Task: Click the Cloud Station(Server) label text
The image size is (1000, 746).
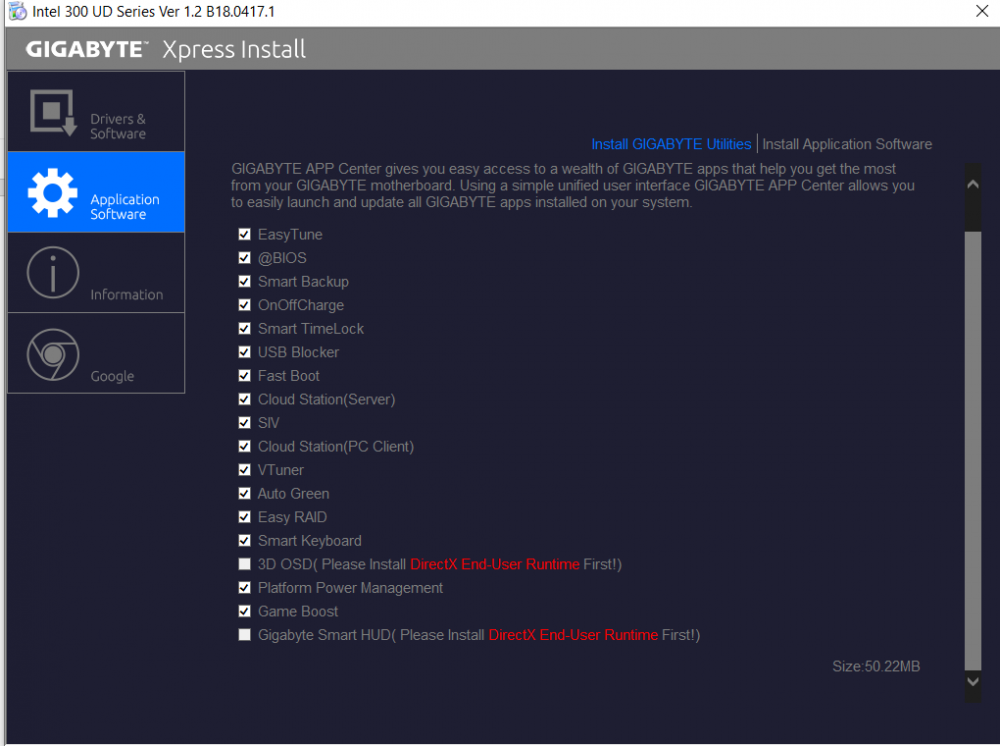Action: (x=327, y=400)
